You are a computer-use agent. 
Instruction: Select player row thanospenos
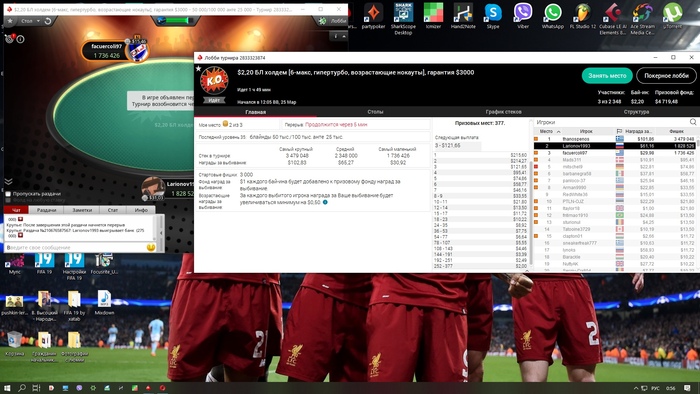click(x=615, y=139)
